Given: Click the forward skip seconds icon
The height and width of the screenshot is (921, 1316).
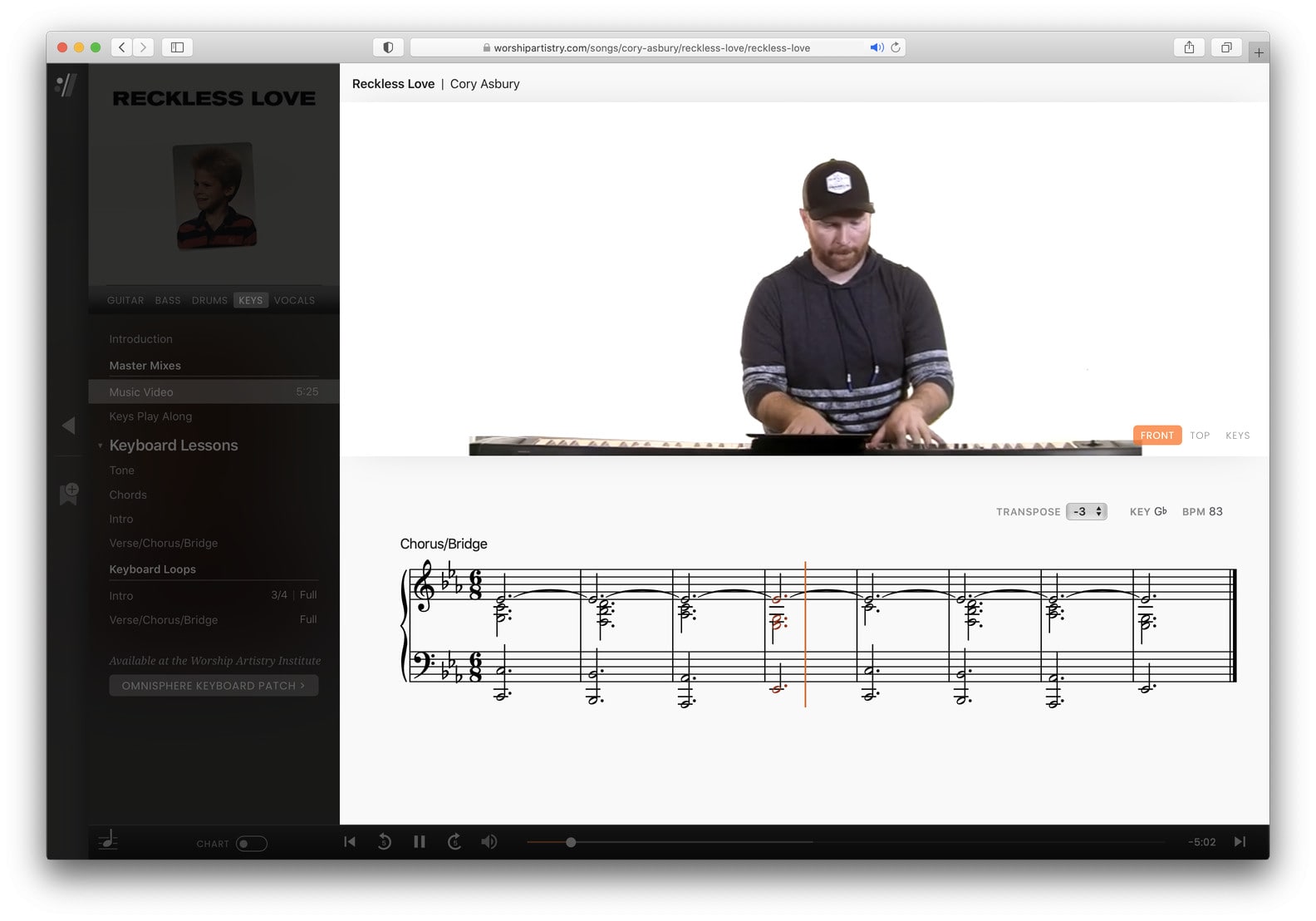Looking at the screenshot, I should coord(454,842).
